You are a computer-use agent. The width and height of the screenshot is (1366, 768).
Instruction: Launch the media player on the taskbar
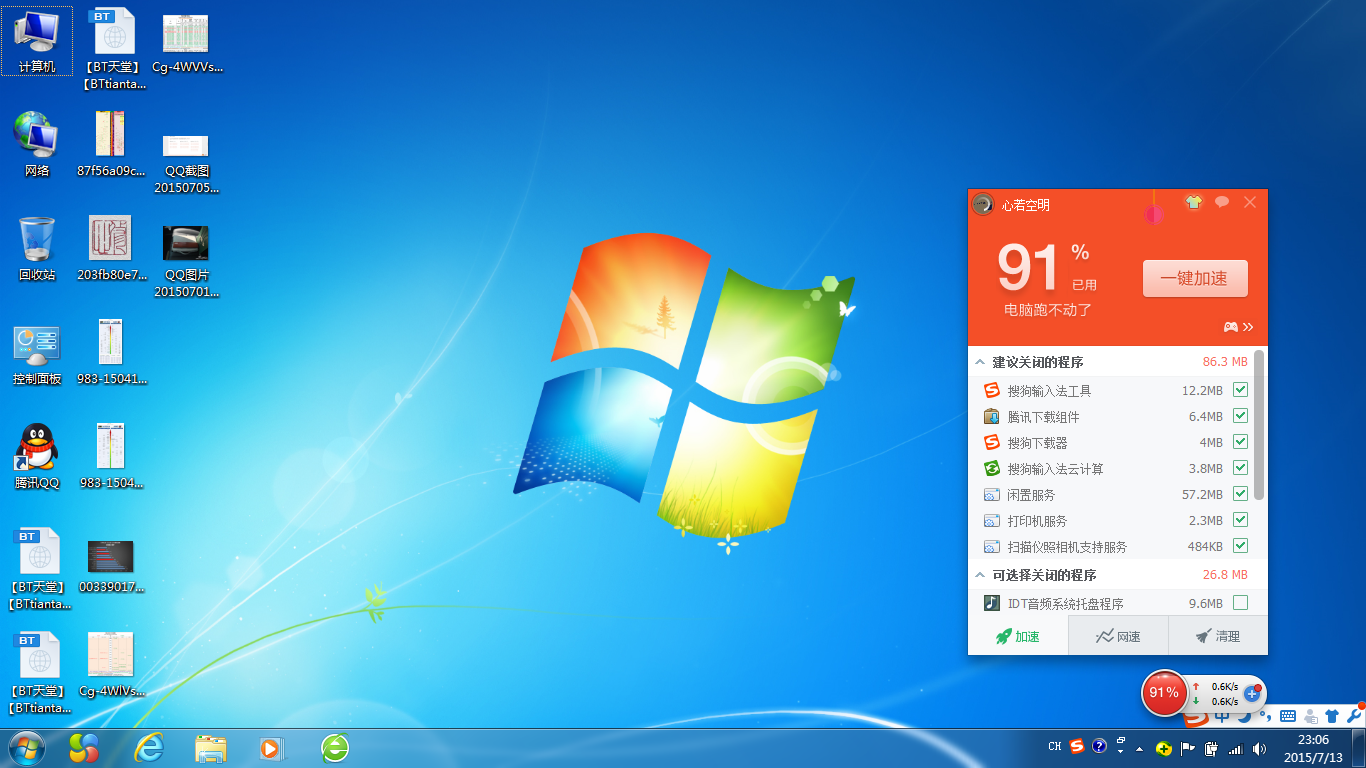272,748
